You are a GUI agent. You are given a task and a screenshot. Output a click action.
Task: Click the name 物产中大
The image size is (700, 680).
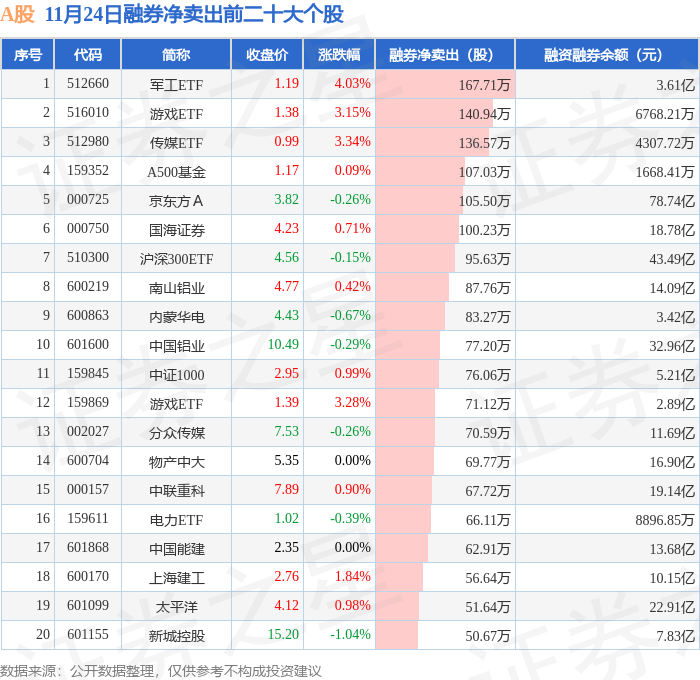coord(177,462)
